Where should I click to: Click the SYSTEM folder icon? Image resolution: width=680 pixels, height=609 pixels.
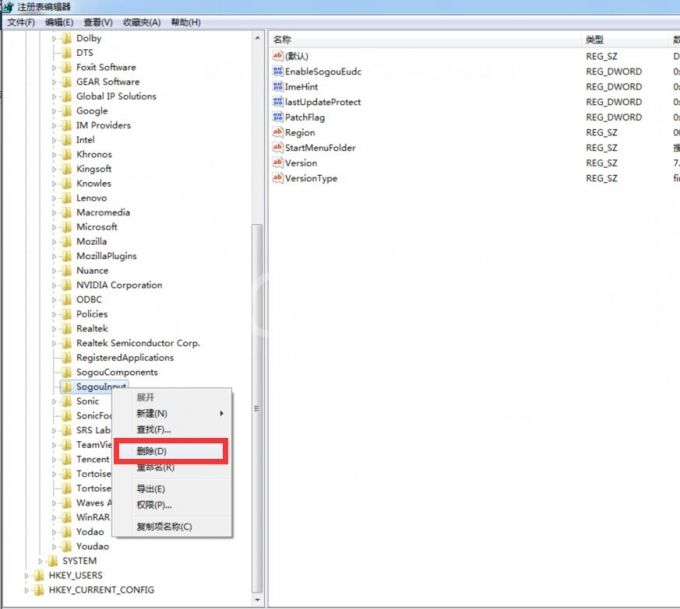(x=52, y=561)
